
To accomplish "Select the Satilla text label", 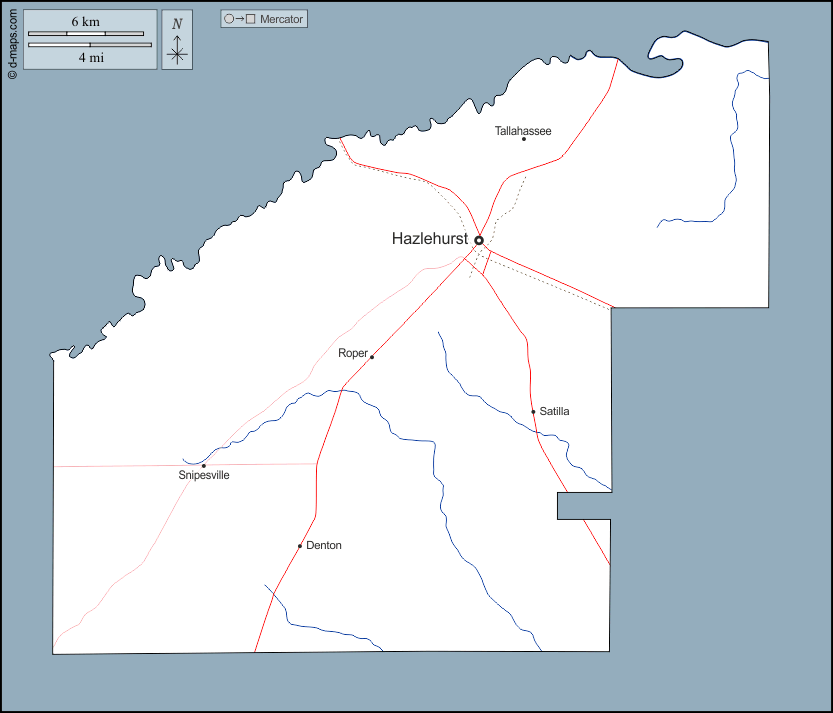I will pyautogui.click(x=555, y=411).
